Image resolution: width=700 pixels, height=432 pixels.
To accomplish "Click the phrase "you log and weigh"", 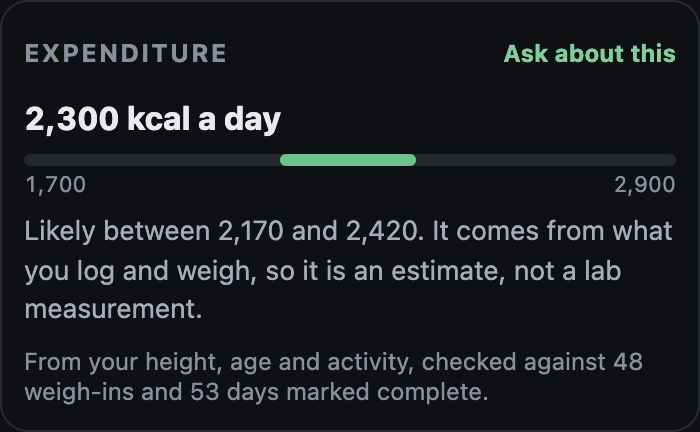I will [141, 271].
